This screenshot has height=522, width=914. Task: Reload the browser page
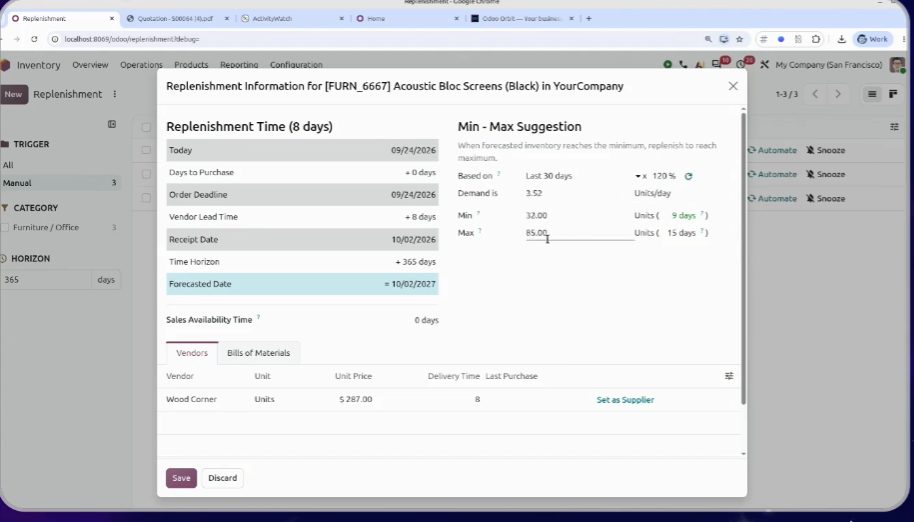pyautogui.click(x=34, y=39)
